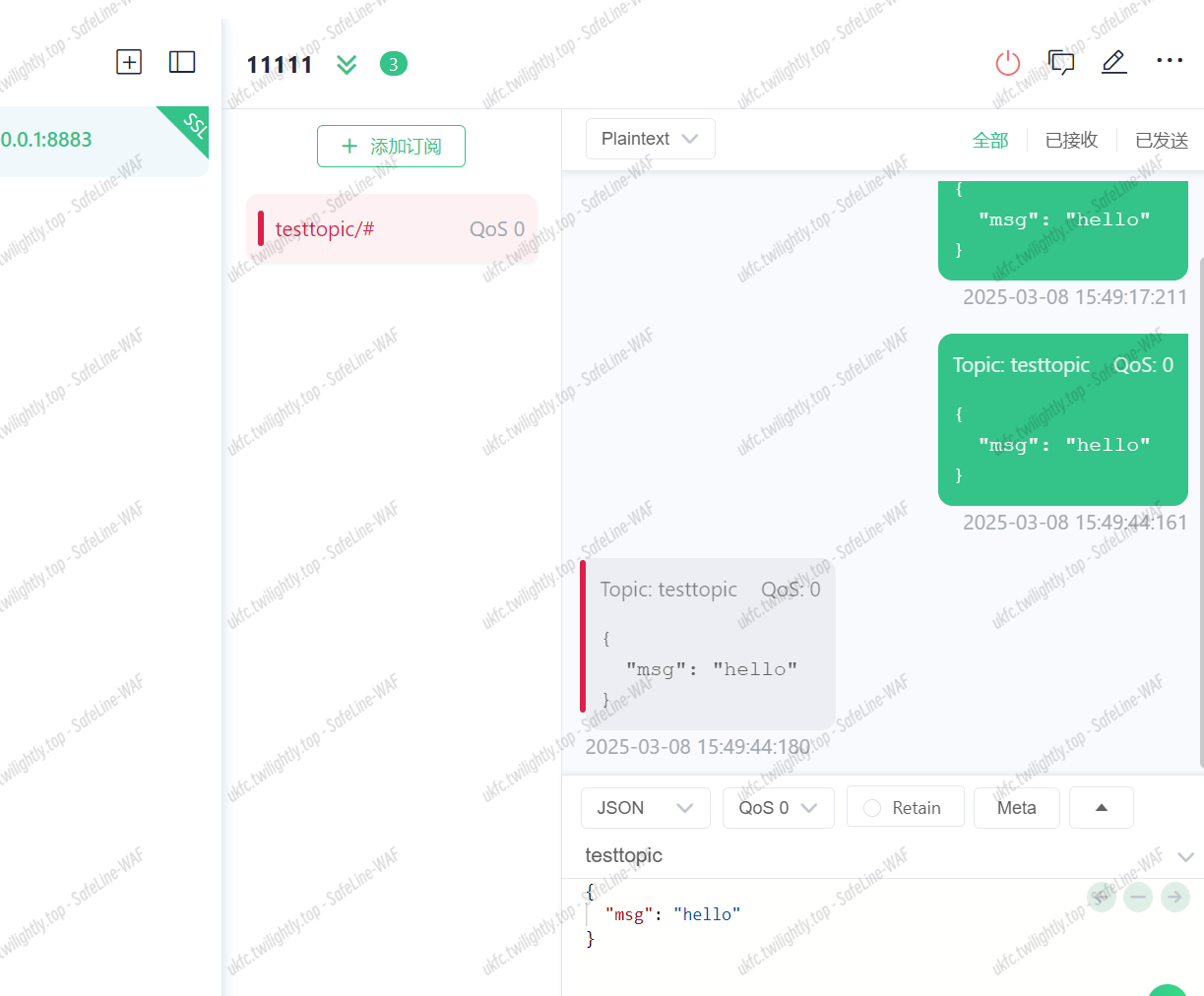1204x996 pixels.
Task: Open the Plaintext format dropdown
Action: [x=650, y=139]
